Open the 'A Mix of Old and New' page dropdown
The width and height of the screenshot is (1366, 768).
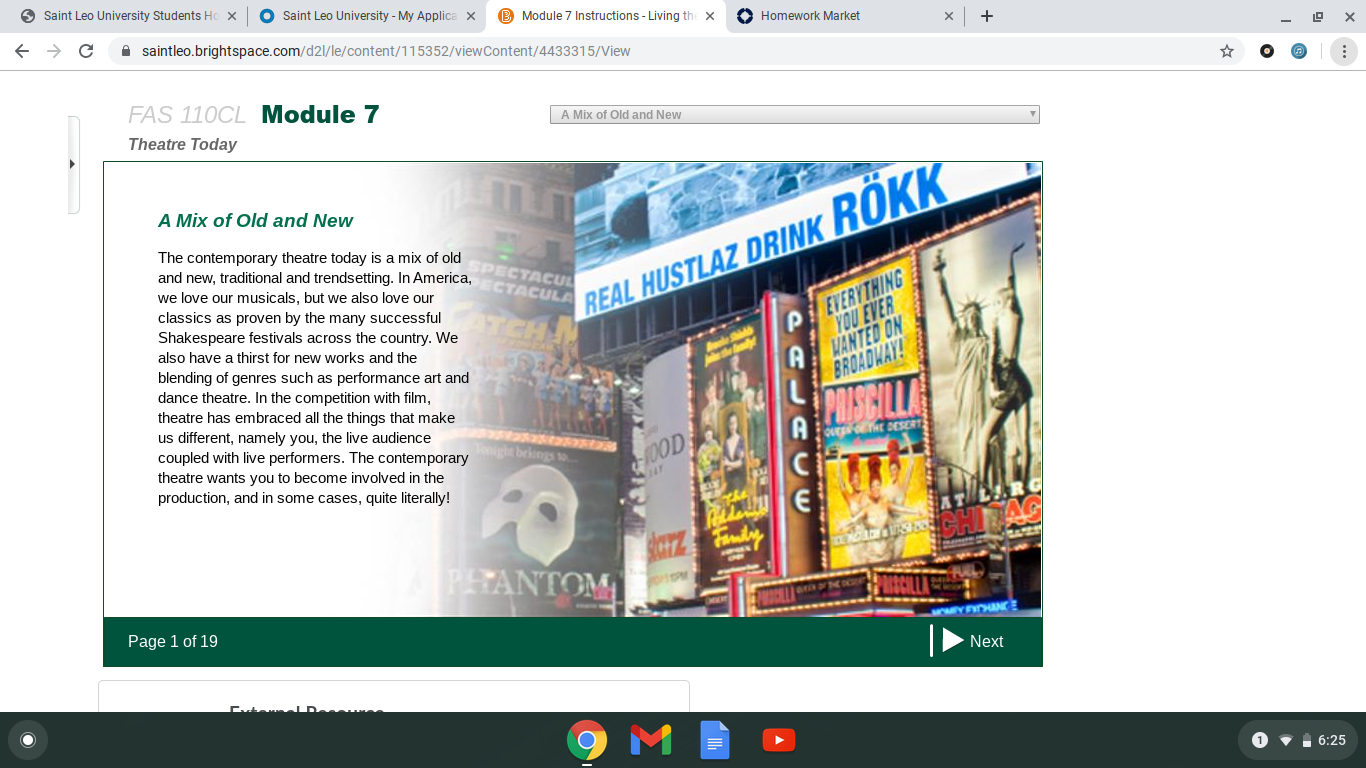coord(795,115)
